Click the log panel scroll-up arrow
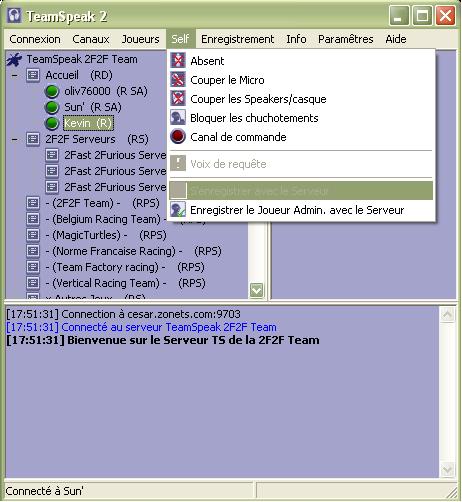Viewport: 462px width, 502px height. point(447,314)
